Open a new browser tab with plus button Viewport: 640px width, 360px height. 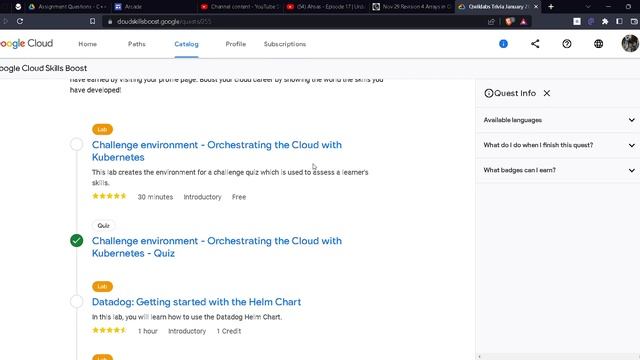551,7
